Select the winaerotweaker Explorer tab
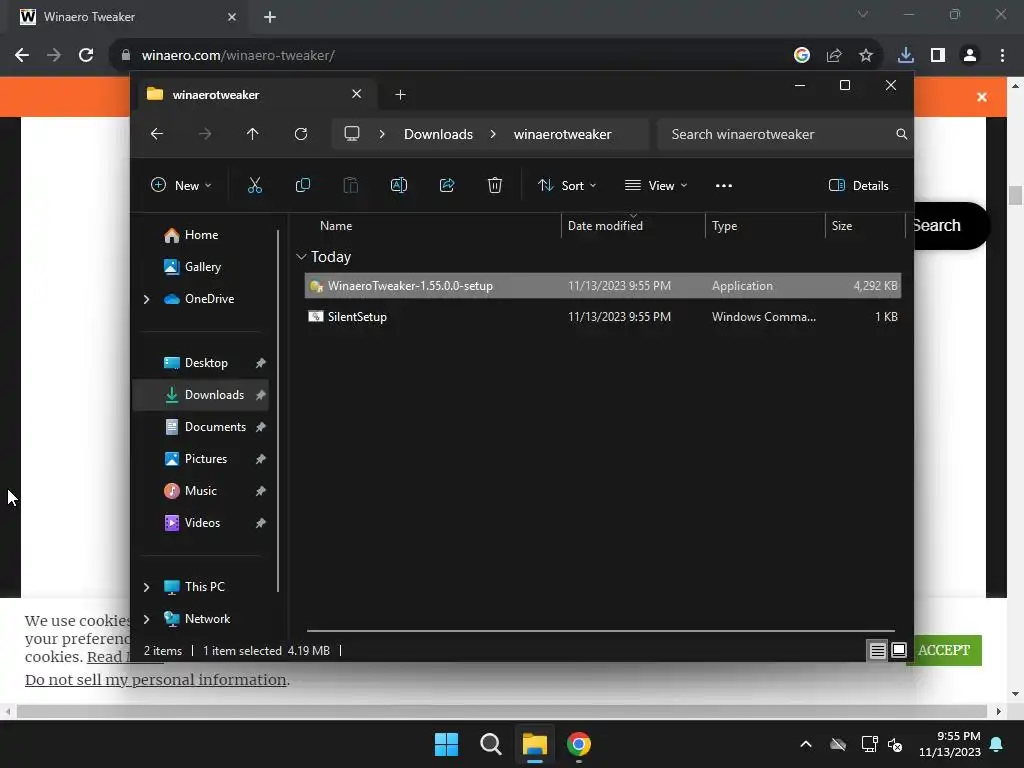Viewport: 1024px width, 768px height. [255, 95]
